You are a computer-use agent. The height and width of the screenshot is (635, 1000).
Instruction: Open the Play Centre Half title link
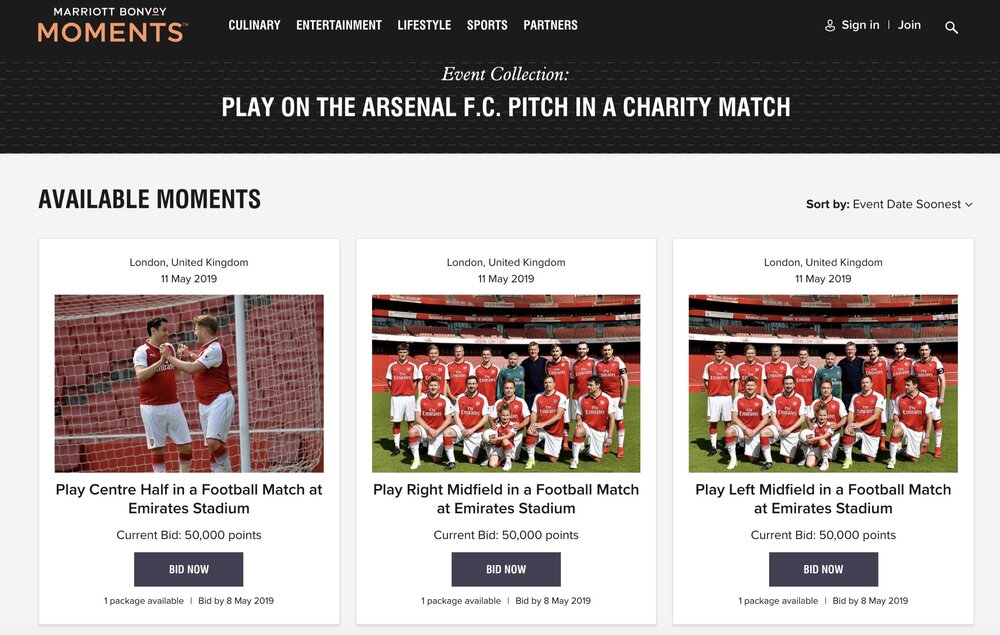189,498
